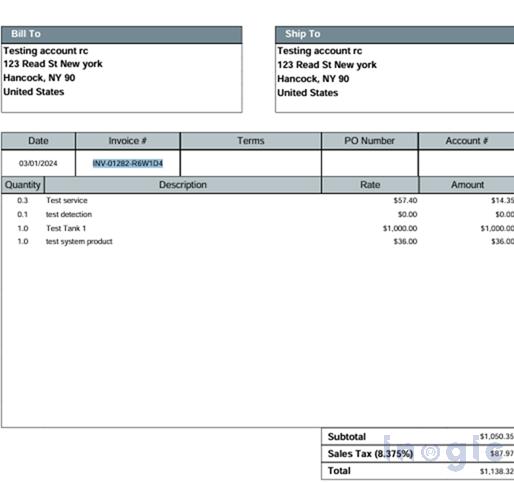Click the $57.40 rate value
The image size is (514, 482).
tap(405, 200)
